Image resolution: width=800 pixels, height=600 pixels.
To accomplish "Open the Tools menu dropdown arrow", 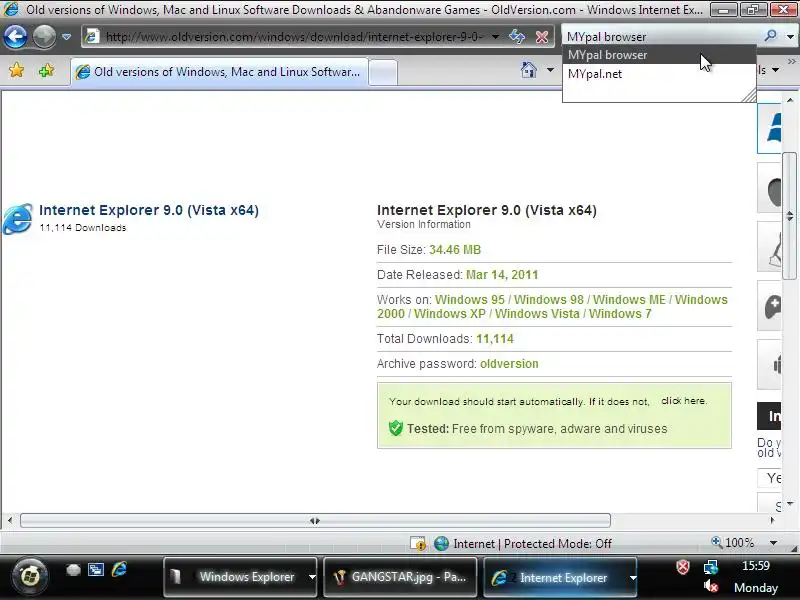I will point(776,70).
